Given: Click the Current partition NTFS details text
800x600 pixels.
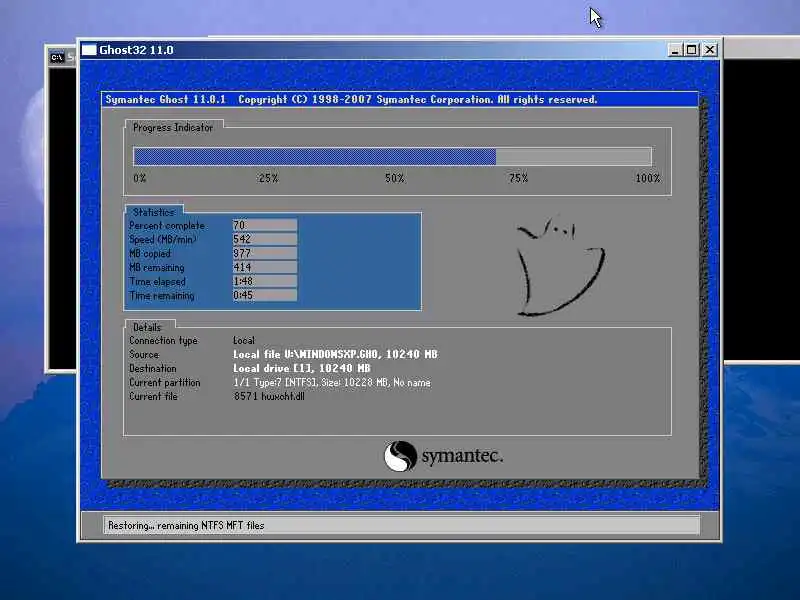Looking at the screenshot, I should [x=332, y=382].
